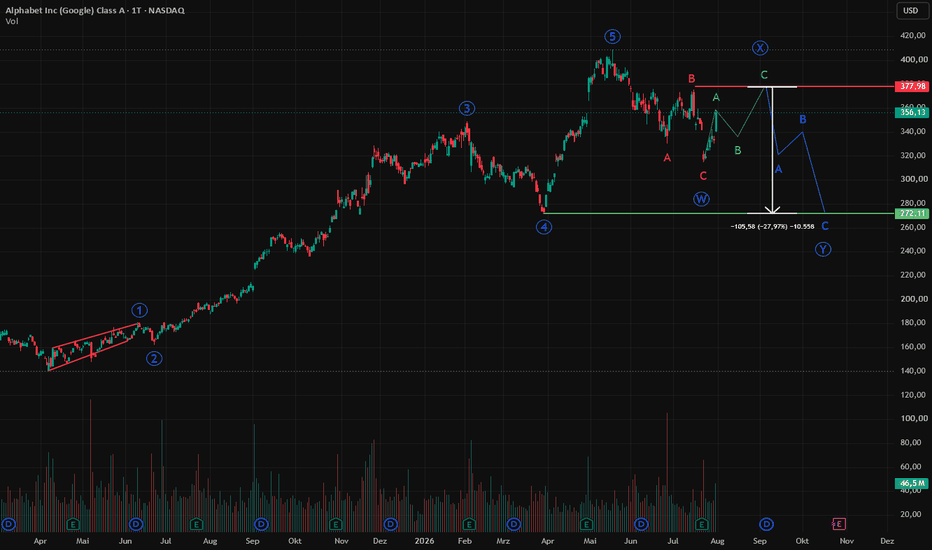The height and width of the screenshot is (550, 932).
Task: Select the circled wave 4 label
Action: point(544,227)
